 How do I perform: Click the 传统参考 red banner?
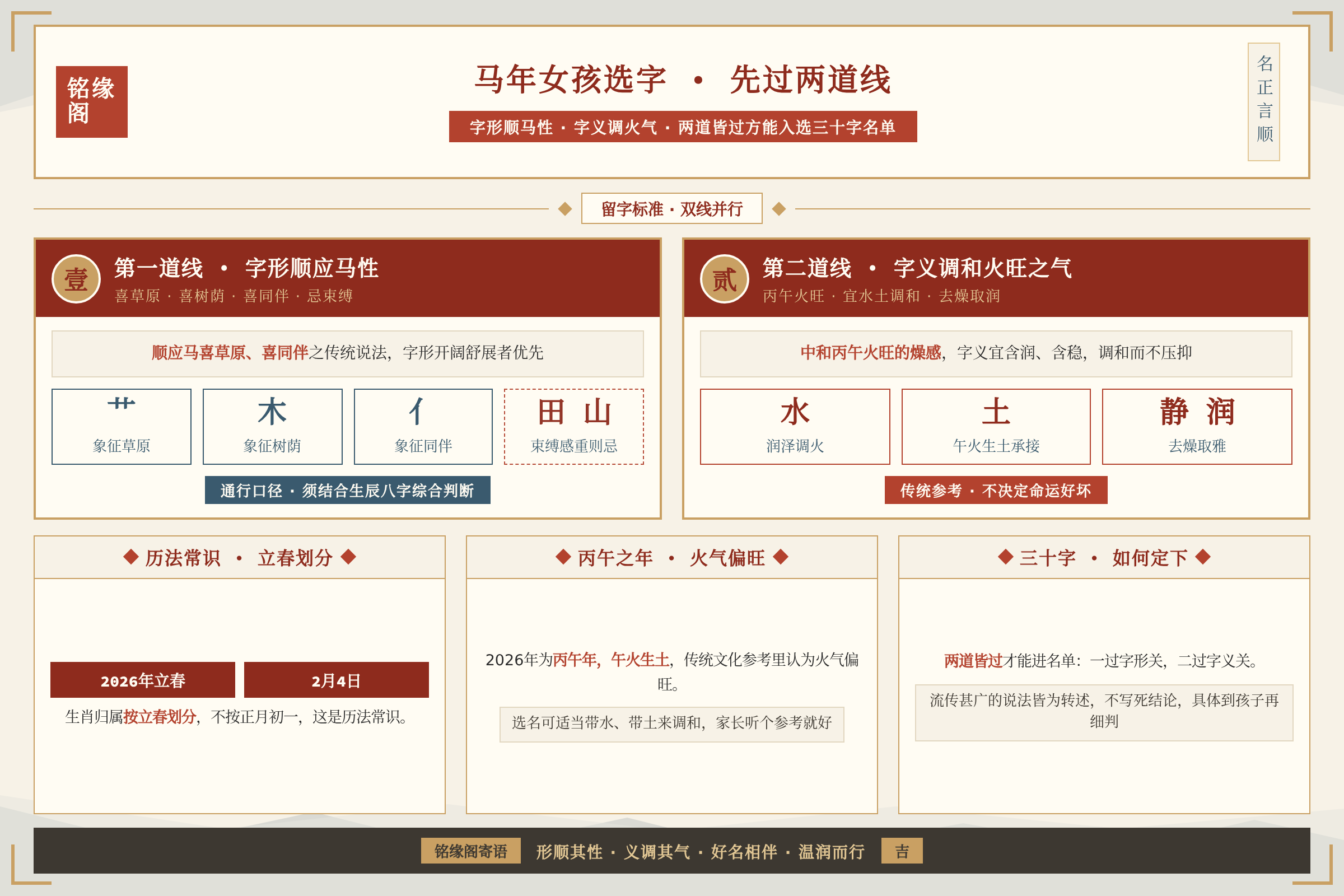click(996, 489)
